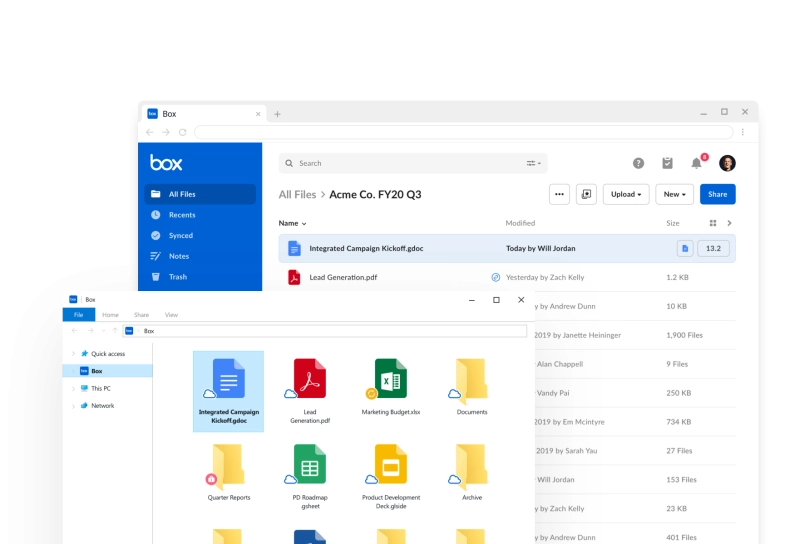Image resolution: width=800 pixels, height=544 pixels.
Task: Select Documents folder in Explorer
Action: tap(472, 387)
